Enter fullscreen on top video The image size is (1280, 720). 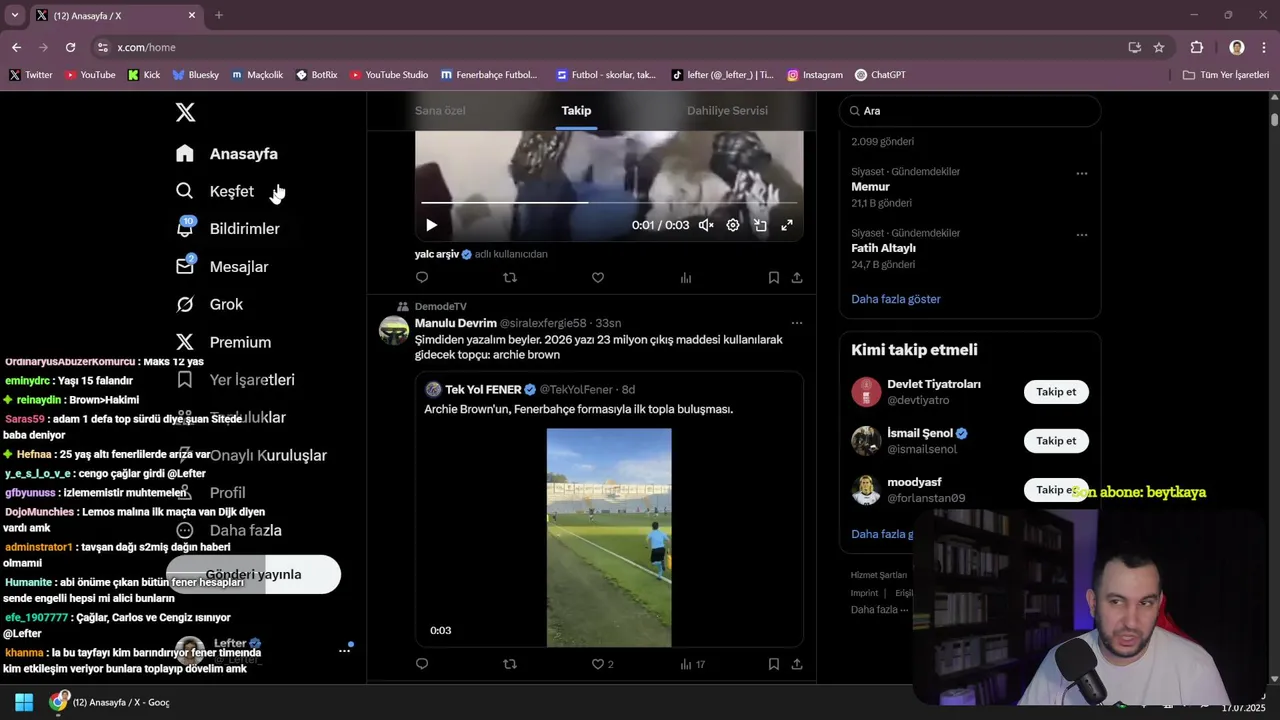click(x=787, y=225)
